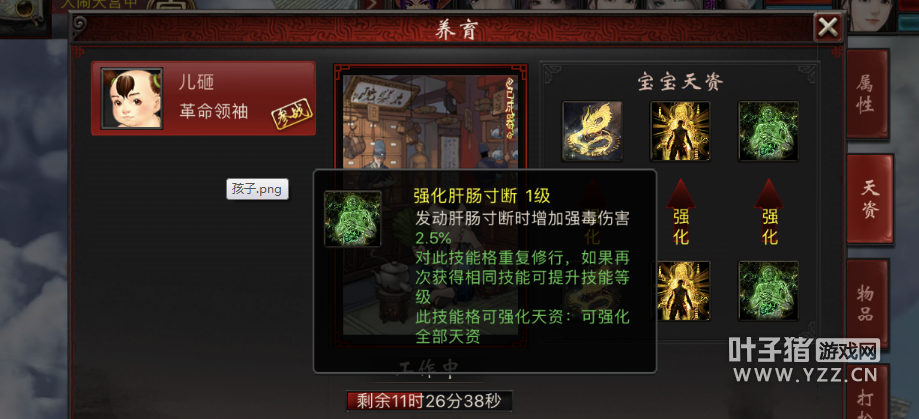Switch to the 天资 talent tab
919x419 pixels.
[870, 199]
